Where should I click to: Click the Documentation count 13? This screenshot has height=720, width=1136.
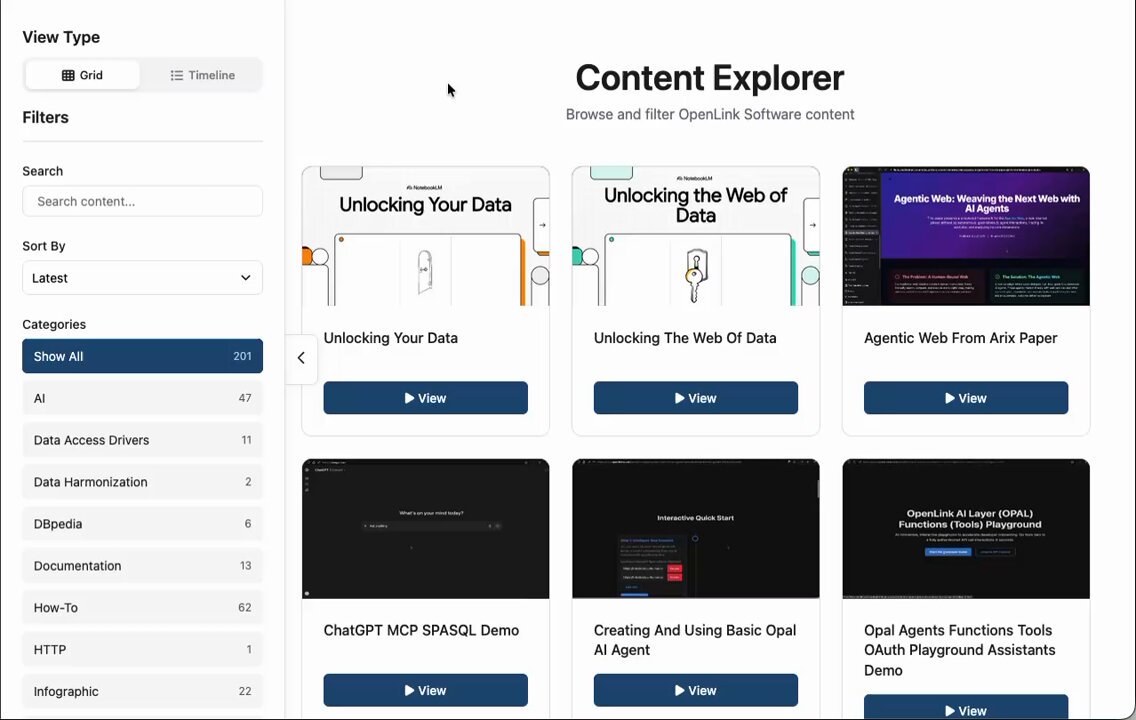(246, 566)
